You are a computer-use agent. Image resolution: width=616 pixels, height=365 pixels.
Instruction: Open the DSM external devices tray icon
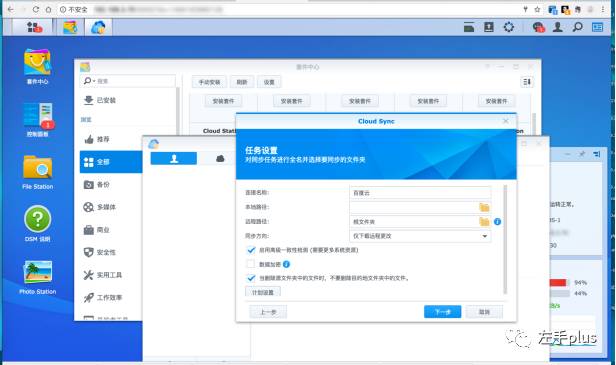469,28
